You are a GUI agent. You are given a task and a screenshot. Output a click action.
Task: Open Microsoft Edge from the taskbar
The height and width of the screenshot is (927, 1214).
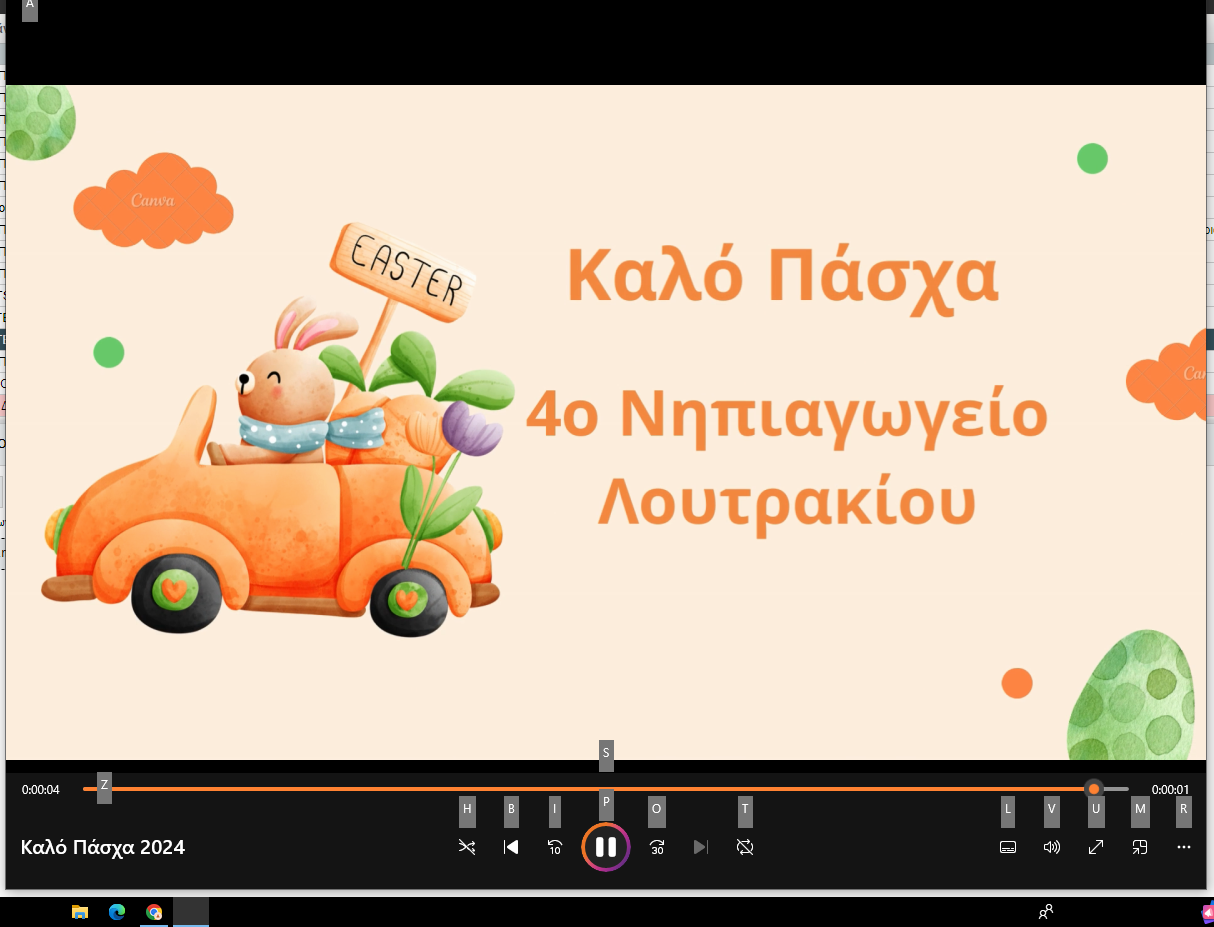[117, 912]
